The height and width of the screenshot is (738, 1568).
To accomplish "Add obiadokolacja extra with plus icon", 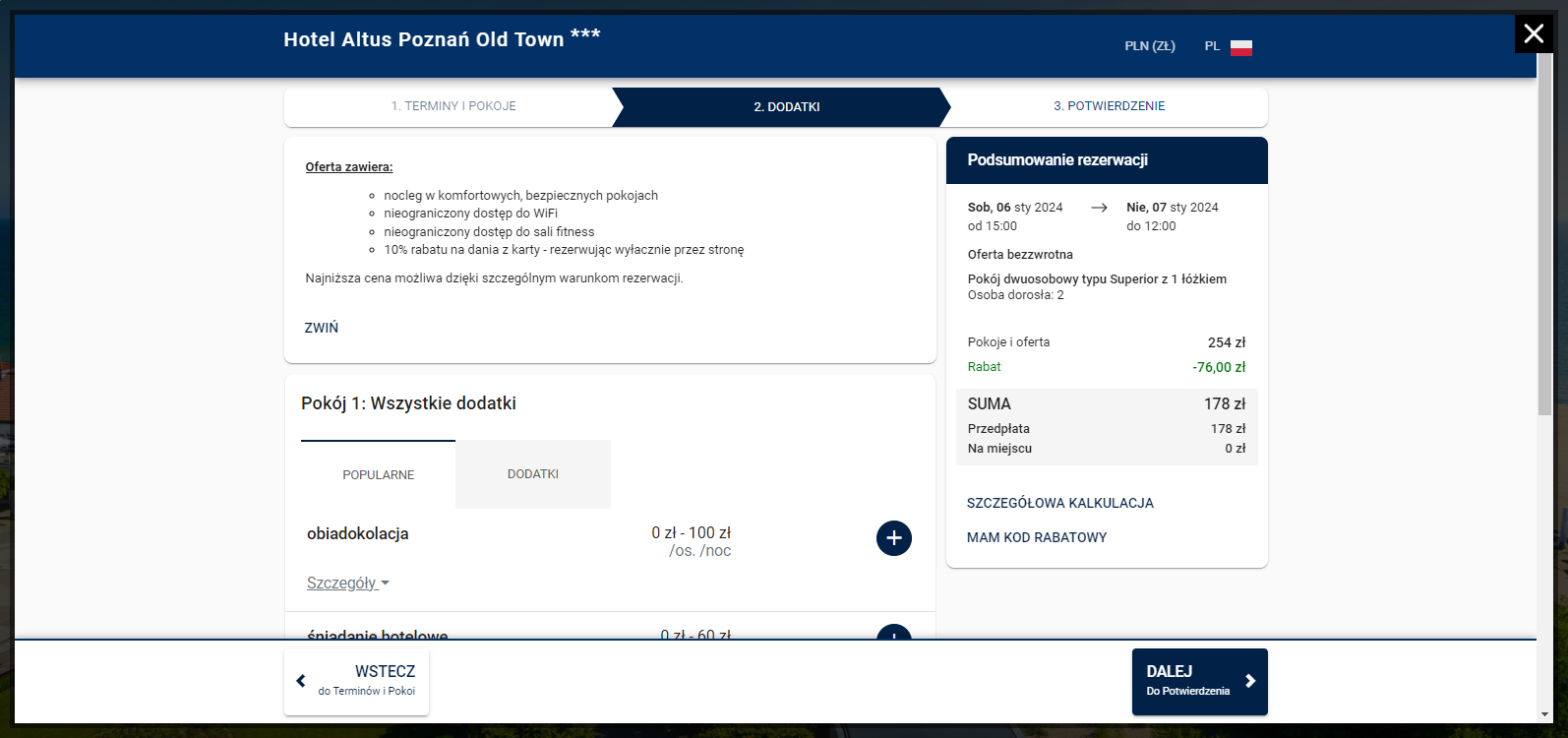I will pyautogui.click(x=894, y=538).
